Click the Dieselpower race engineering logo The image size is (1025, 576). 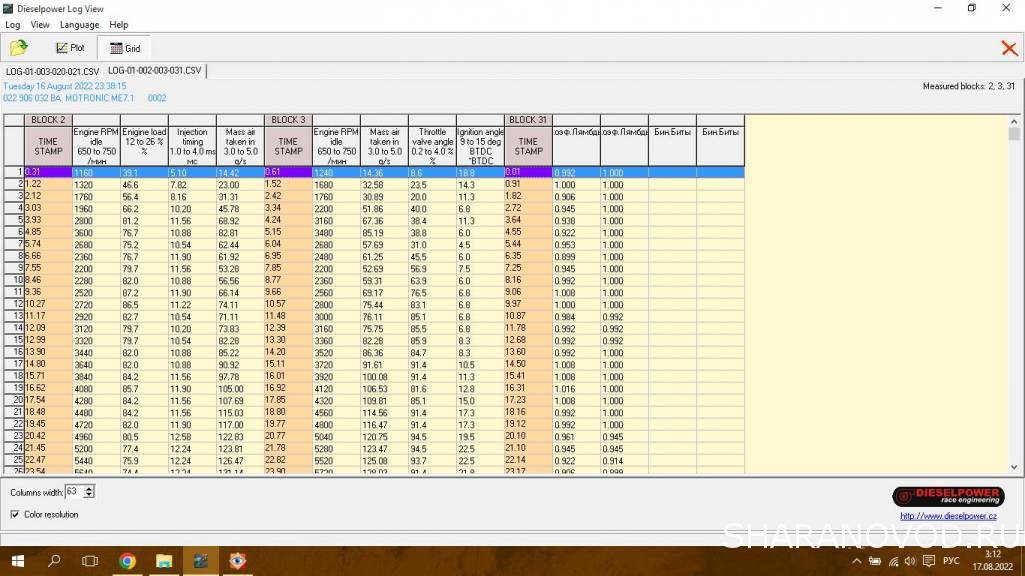tap(944, 496)
